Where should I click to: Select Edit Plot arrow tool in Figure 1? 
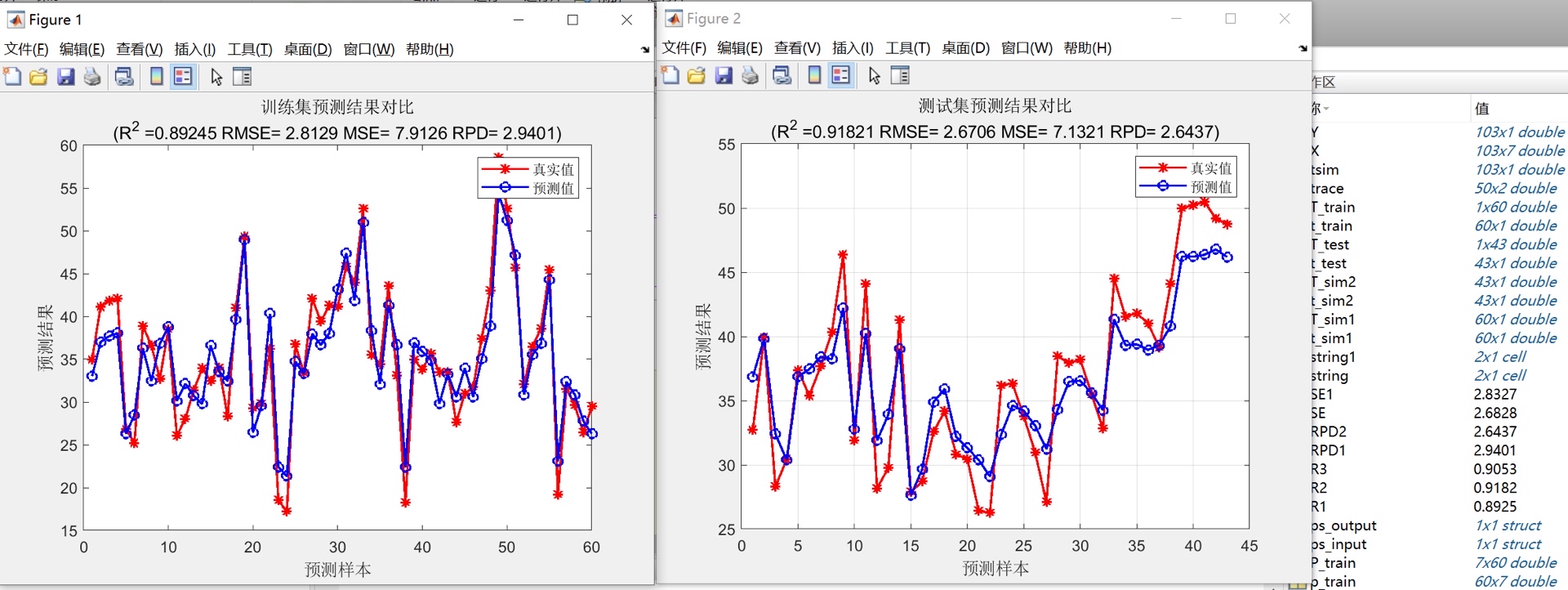pyautogui.click(x=216, y=77)
